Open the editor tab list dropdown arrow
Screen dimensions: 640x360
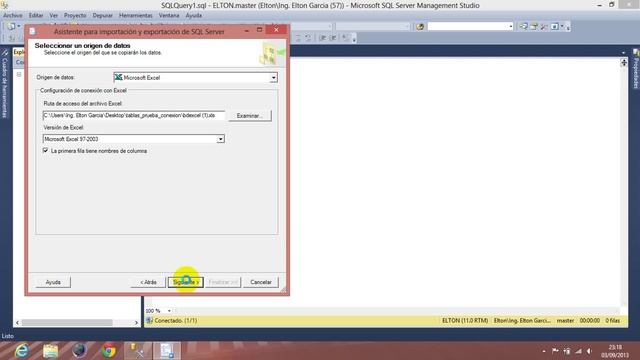(x=623, y=53)
